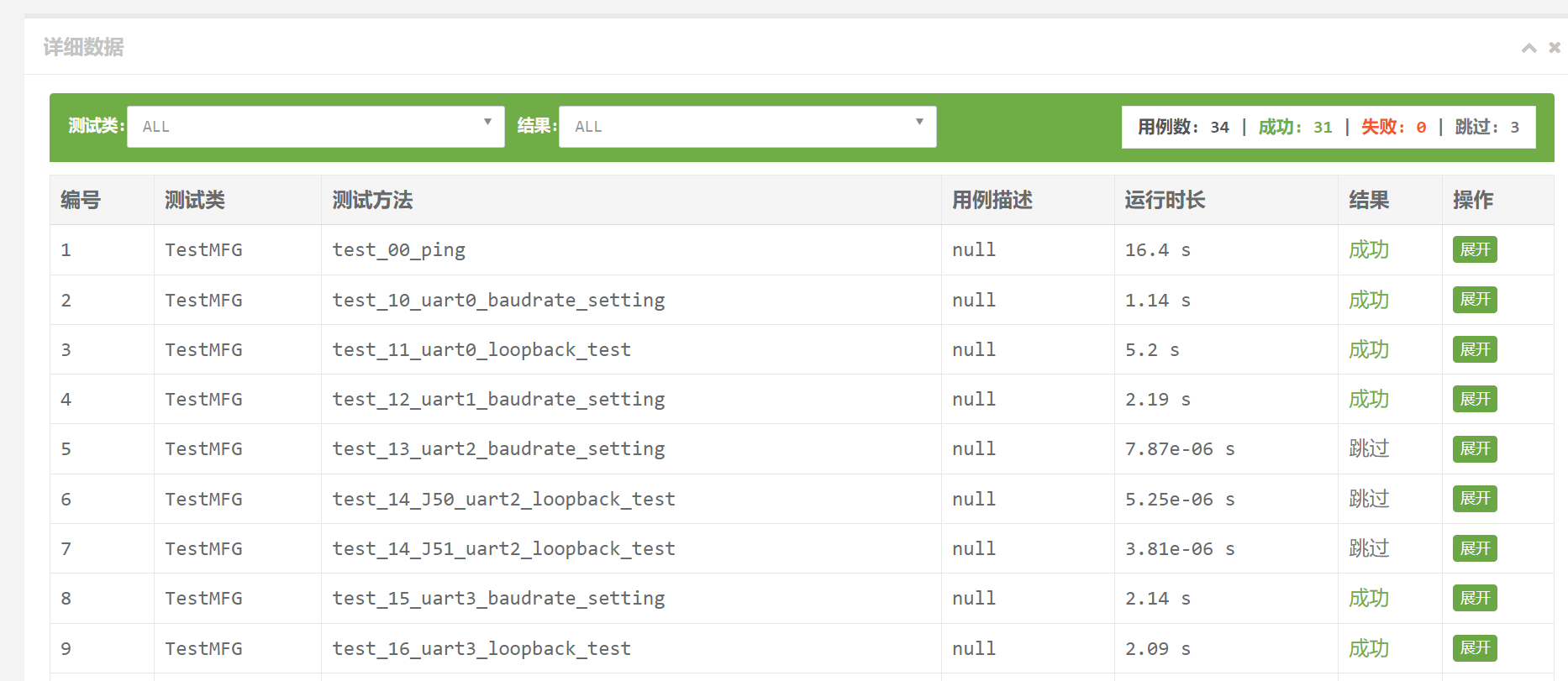Click 跳过 result in test_13_uart2_baudrate_setting row
The image size is (1568, 681).
pos(1369,449)
